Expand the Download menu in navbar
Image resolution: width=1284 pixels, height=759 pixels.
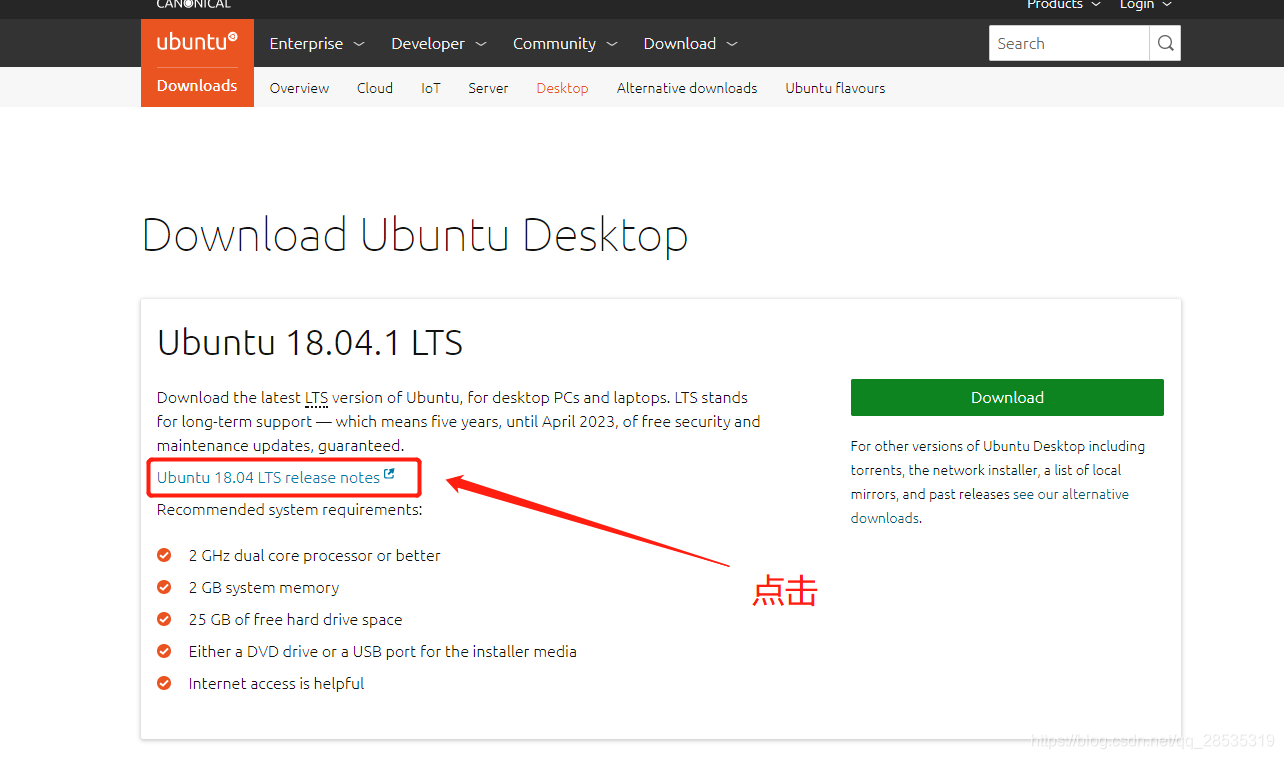690,43
